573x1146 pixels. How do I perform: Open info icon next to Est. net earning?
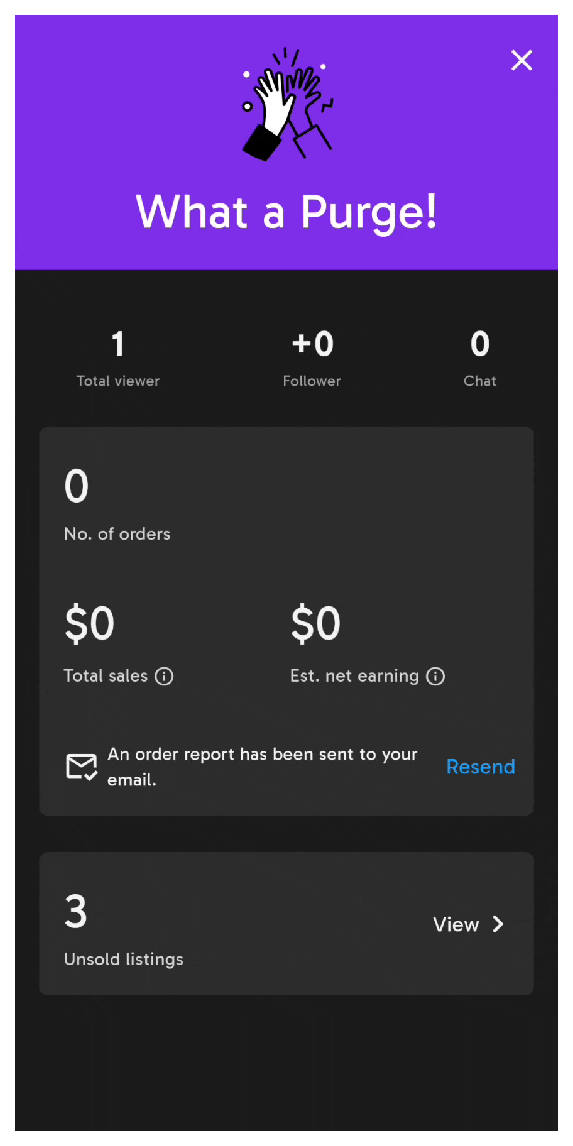pyautogui.click(x=436, y=676)
